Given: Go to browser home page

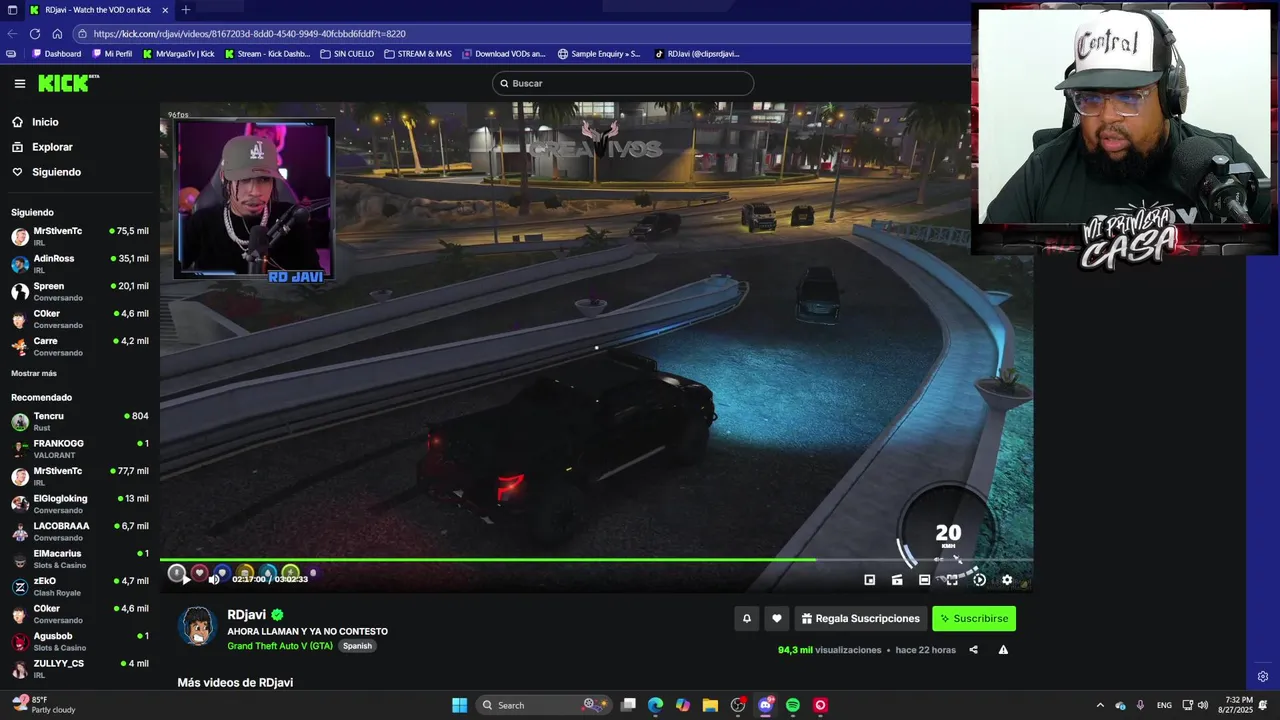Looking at the screenshot, I should (x=57, y=33).
